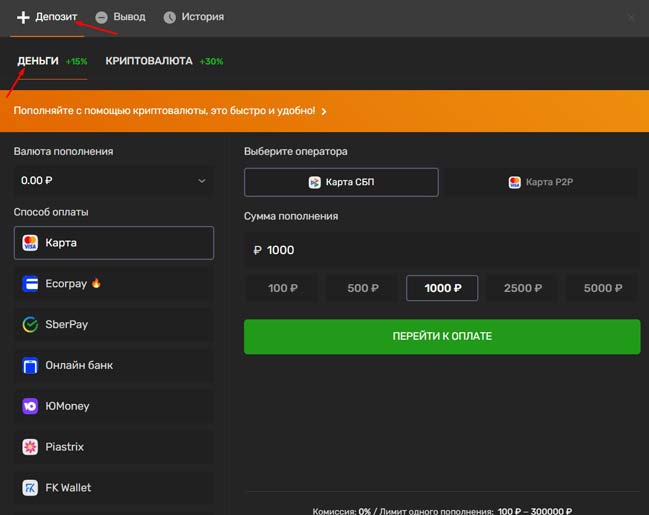The width and height of the screenshot is (649, 515).
Task: Click the SberPay logo icon
Action: pos(30,325)
